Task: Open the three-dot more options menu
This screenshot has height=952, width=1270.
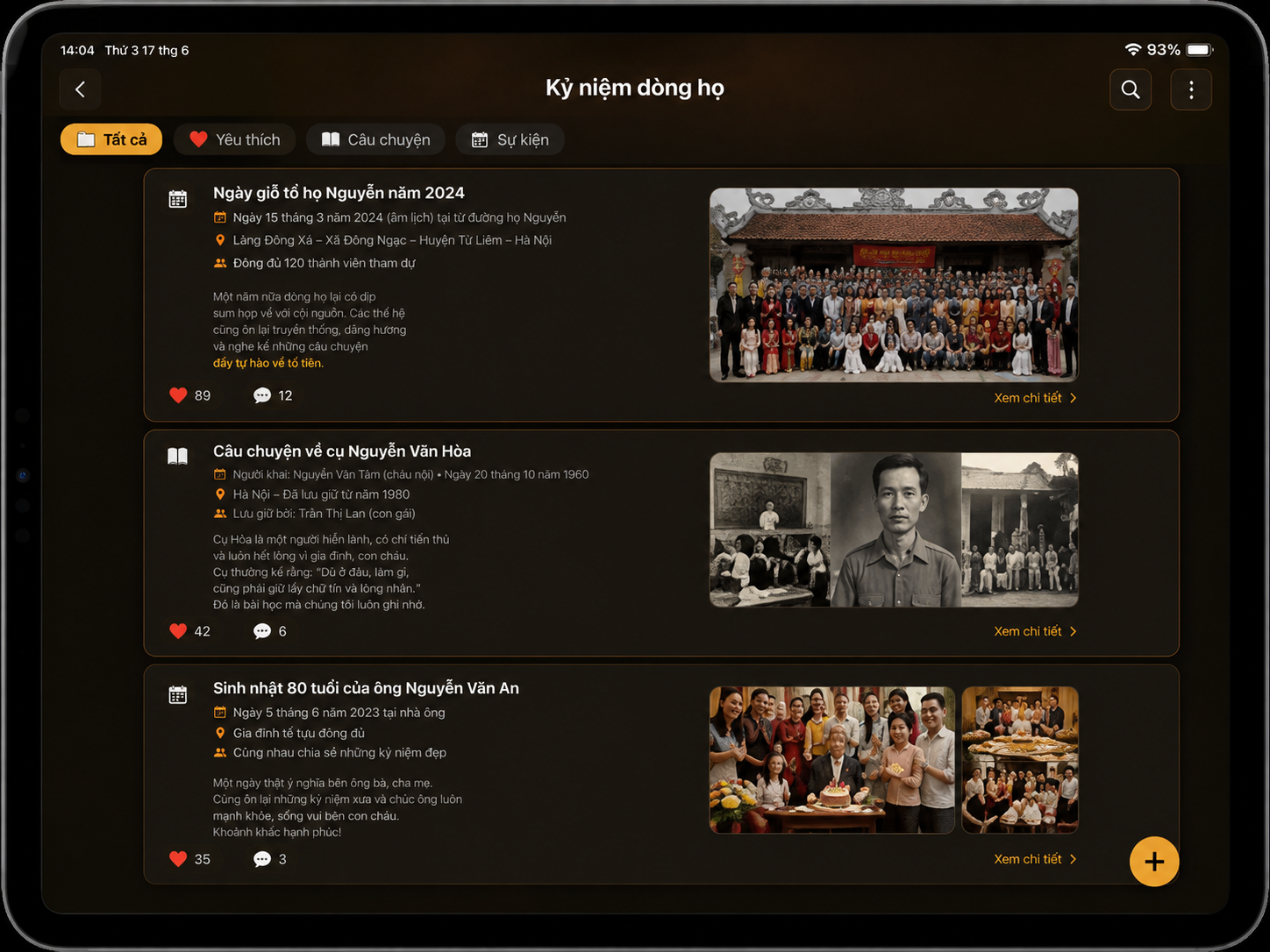Action: [x=1191, y=89]
